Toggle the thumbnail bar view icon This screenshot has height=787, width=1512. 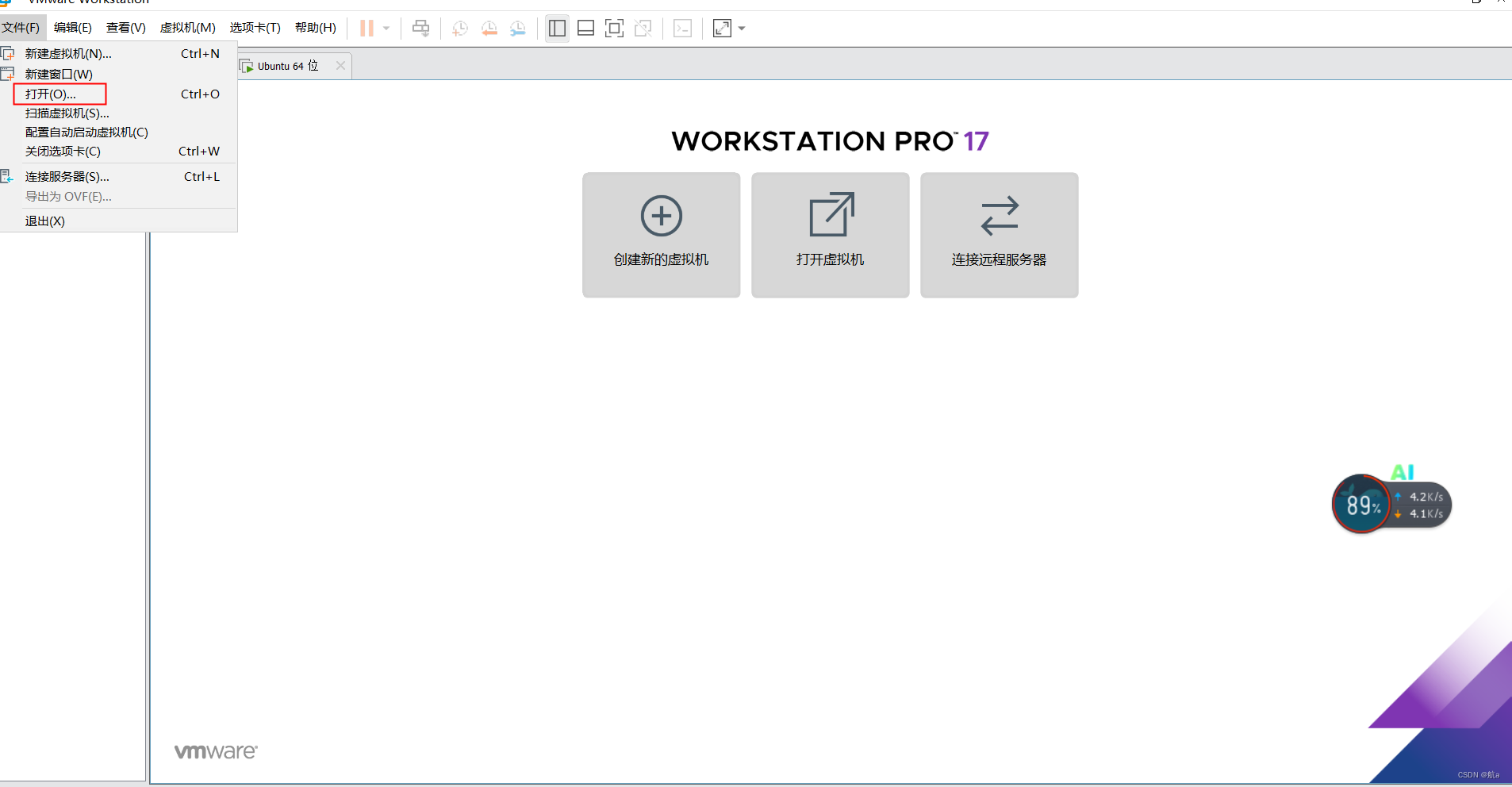[x=585, y=29]
